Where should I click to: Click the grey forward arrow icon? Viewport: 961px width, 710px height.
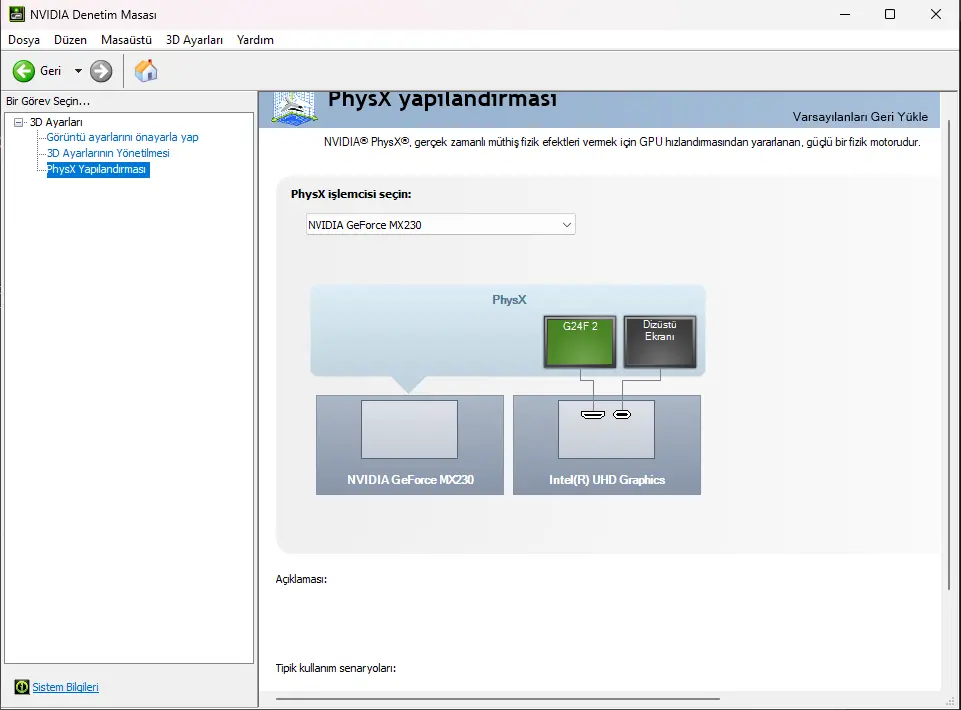click(x=101, y=71)
